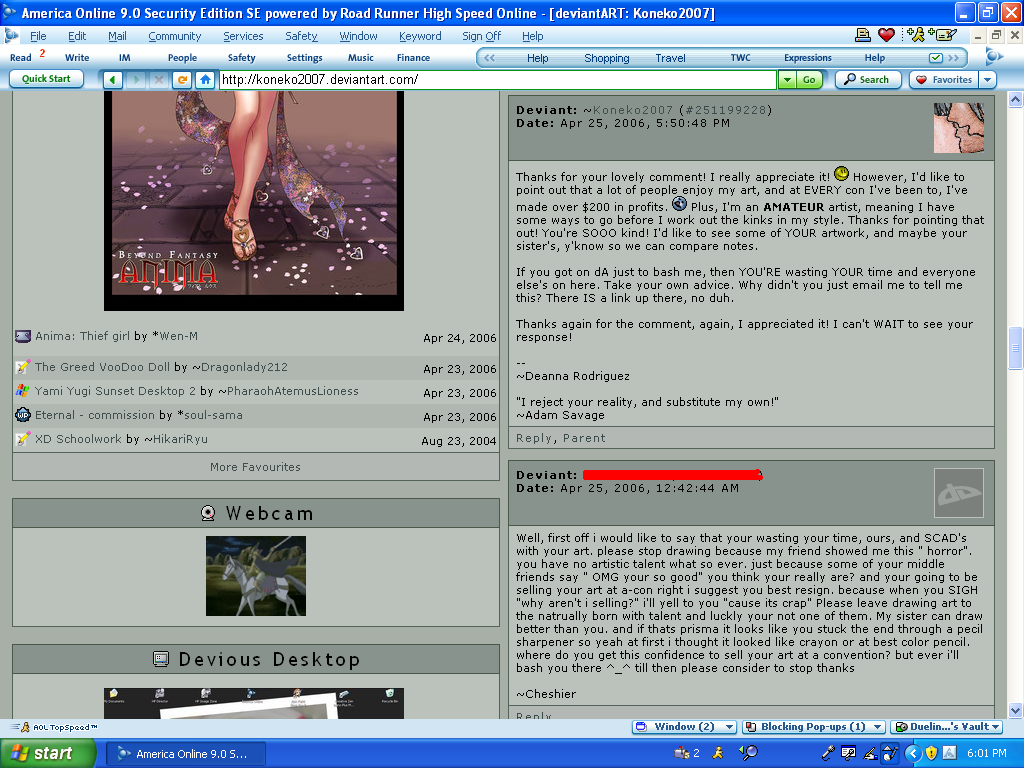Click the add address card icon
The height and width of the screenshot is (768, 1024).
coord(942,35)
